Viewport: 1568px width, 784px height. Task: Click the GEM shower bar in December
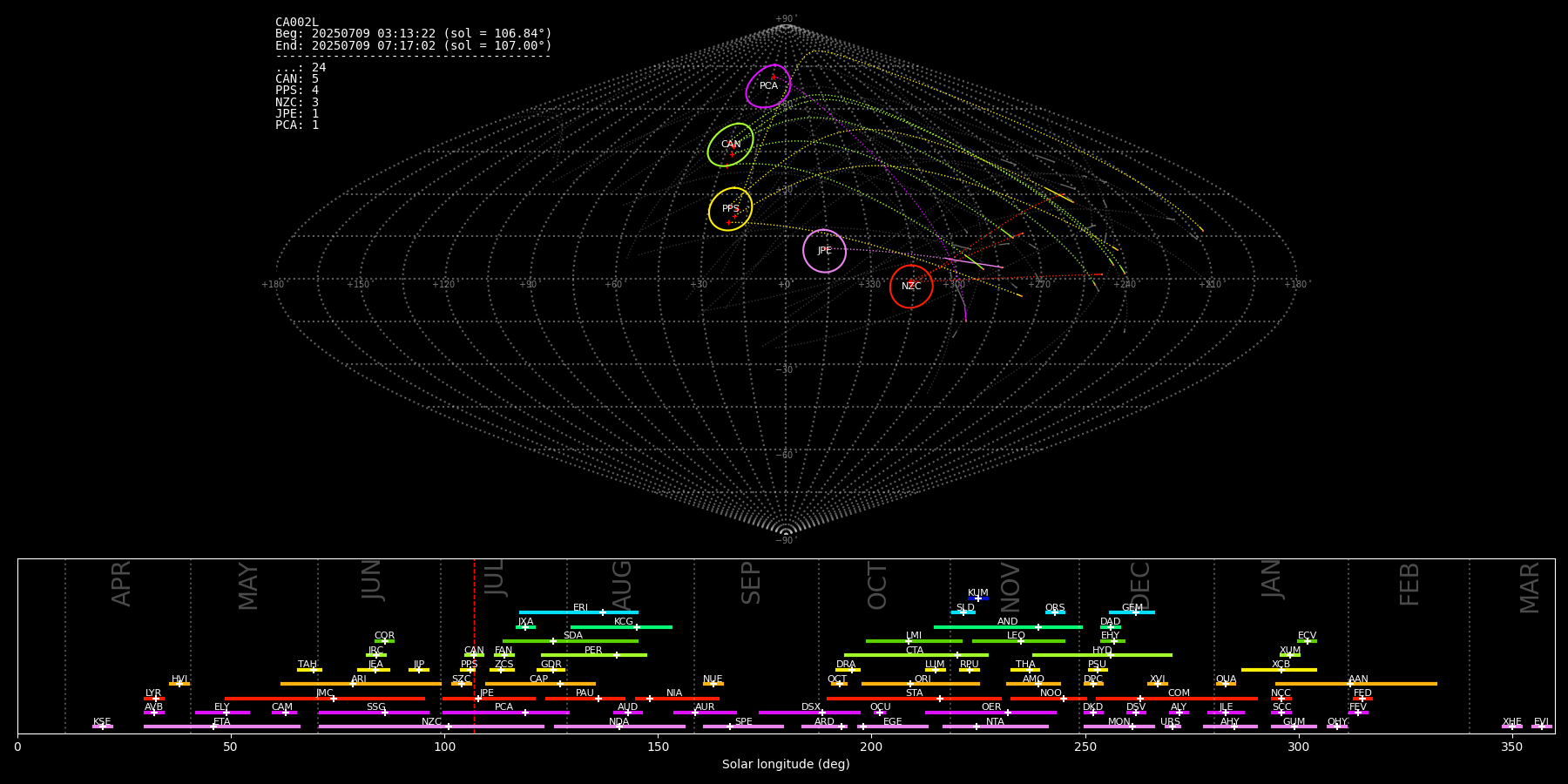pos(1132,612)
